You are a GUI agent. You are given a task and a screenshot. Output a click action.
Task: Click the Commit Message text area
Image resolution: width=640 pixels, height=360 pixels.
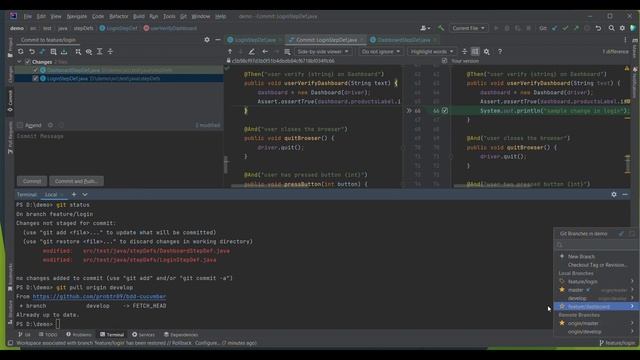tap(119, 153)
